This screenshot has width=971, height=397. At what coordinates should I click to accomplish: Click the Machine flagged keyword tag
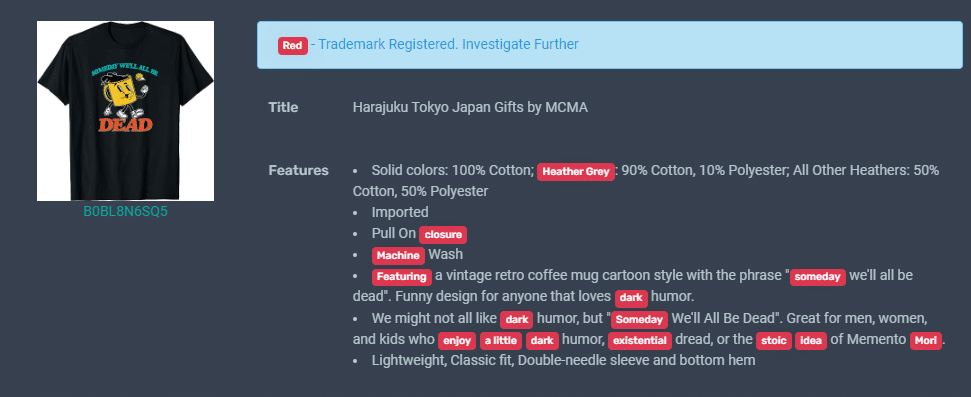398,255
